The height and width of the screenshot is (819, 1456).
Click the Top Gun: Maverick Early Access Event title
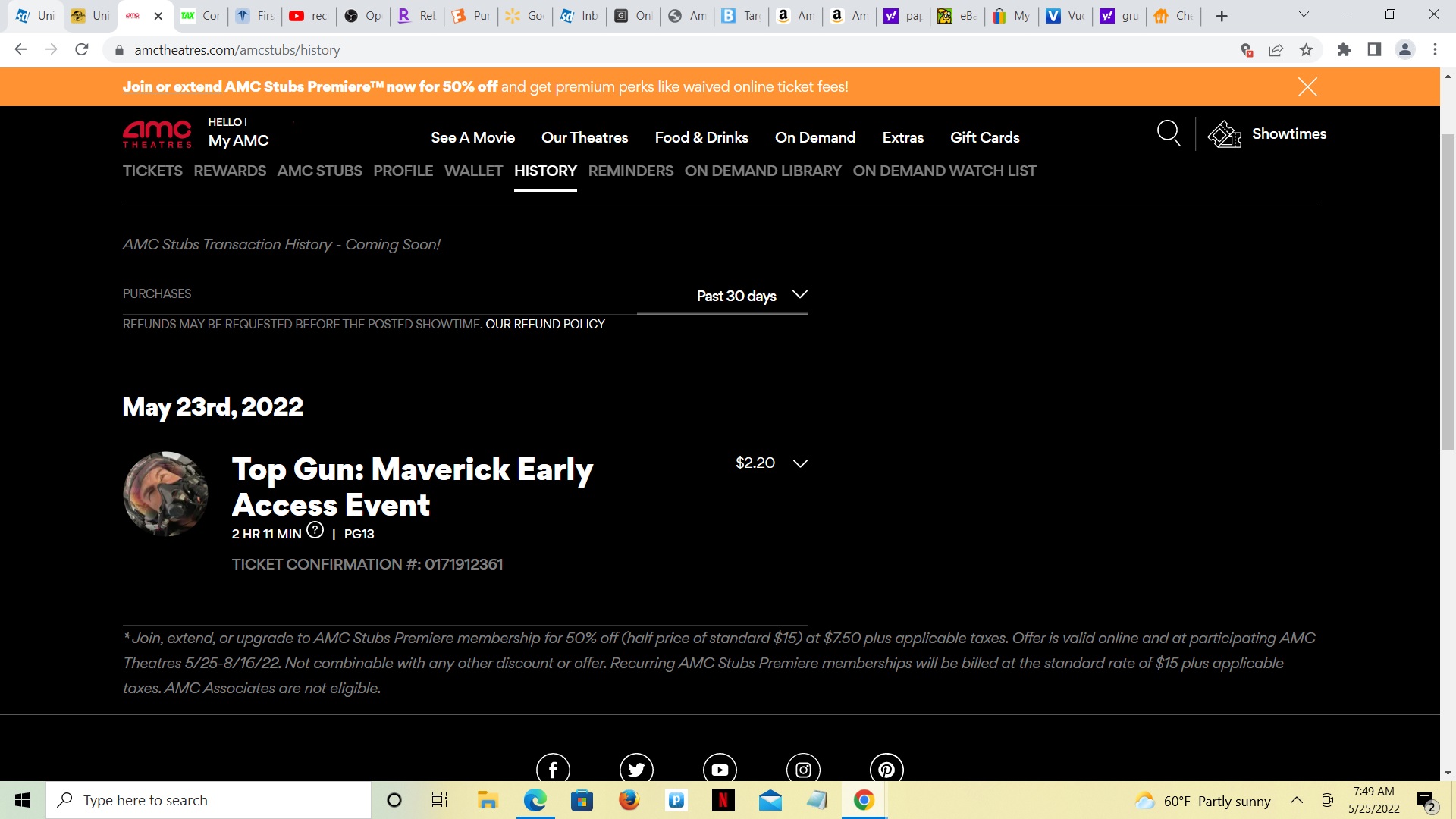point(413,487)
